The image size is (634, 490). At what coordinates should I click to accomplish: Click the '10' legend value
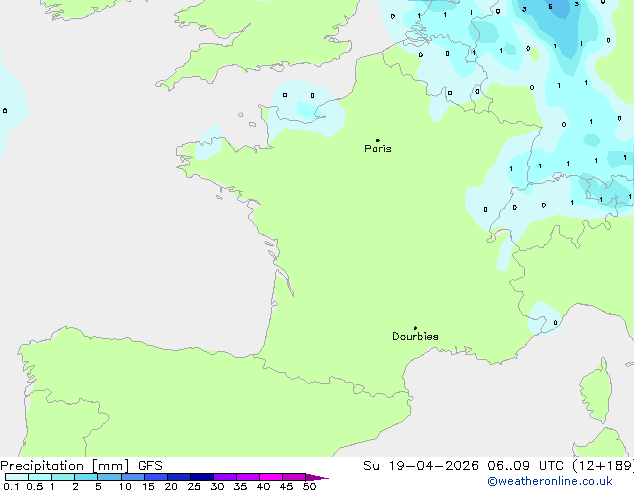click(125, 486)
